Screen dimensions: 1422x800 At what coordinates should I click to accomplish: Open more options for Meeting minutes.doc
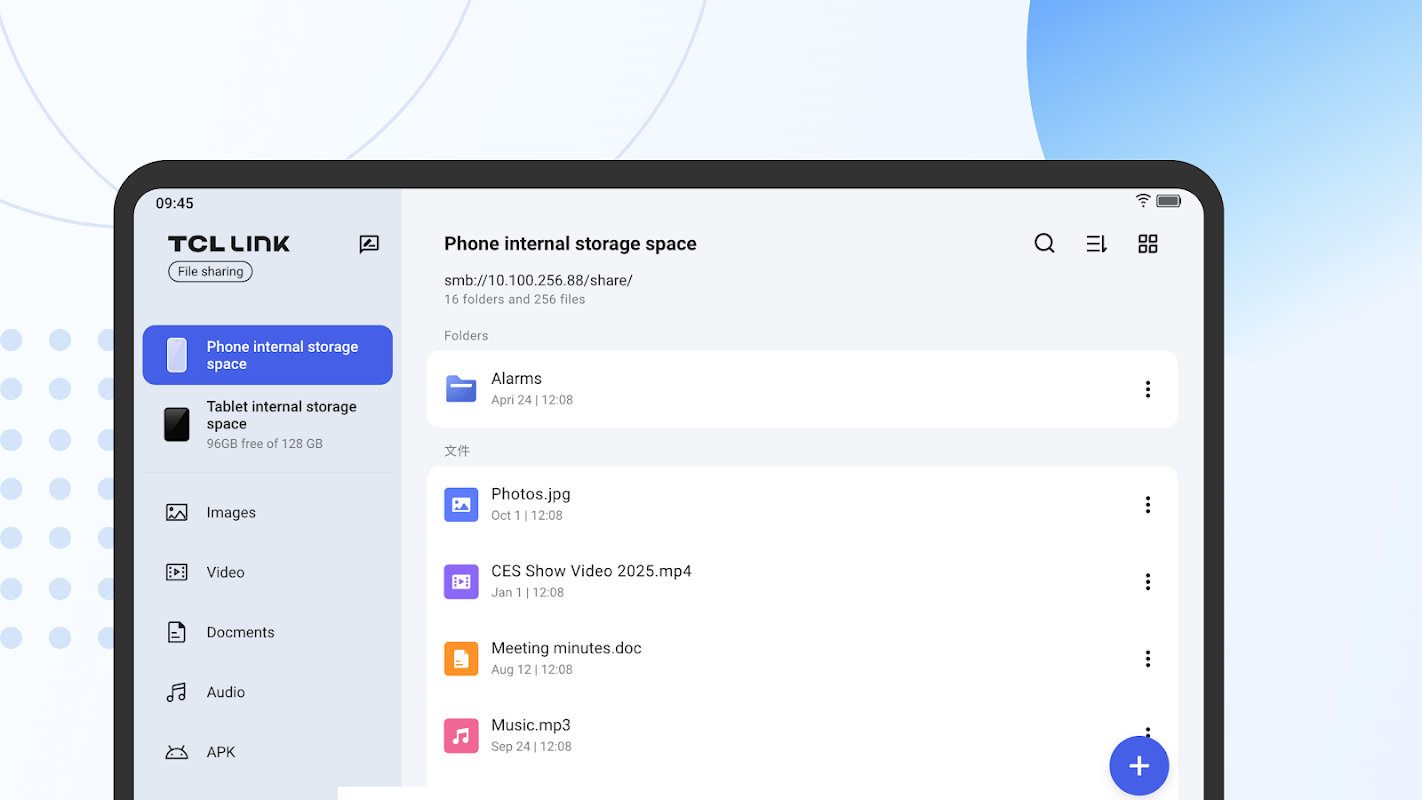coord(1148,659)
